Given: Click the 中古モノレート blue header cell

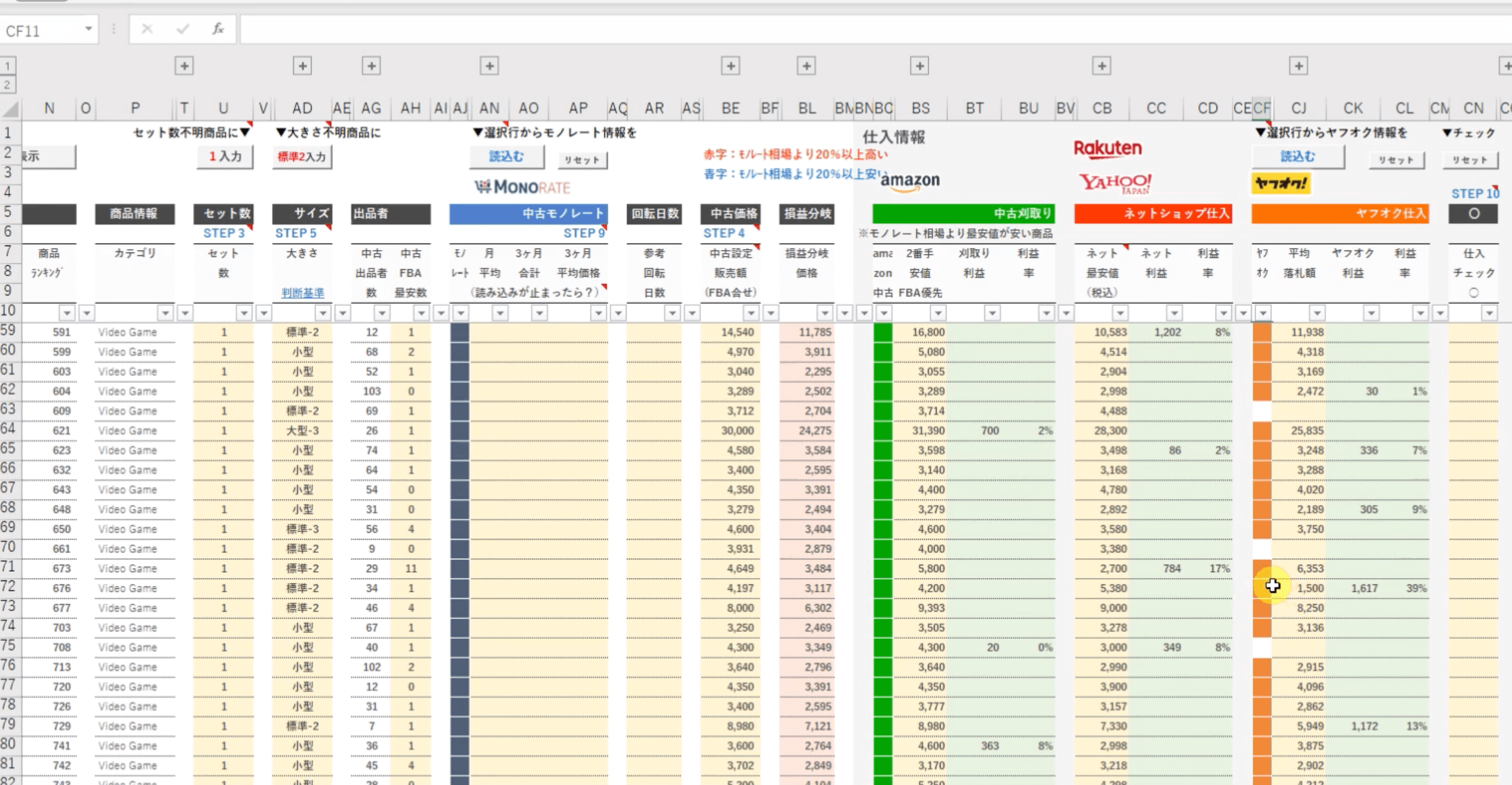Looking at the screenshot, I should 528,214.
